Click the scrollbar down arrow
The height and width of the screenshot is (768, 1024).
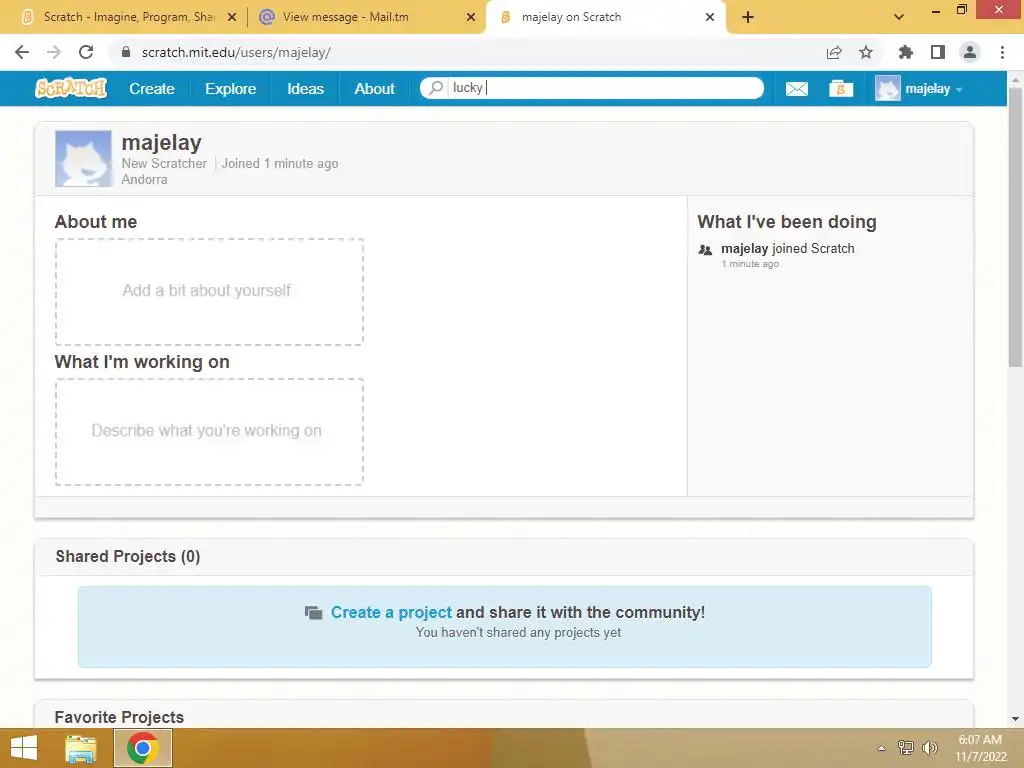tap(1016, 719)
